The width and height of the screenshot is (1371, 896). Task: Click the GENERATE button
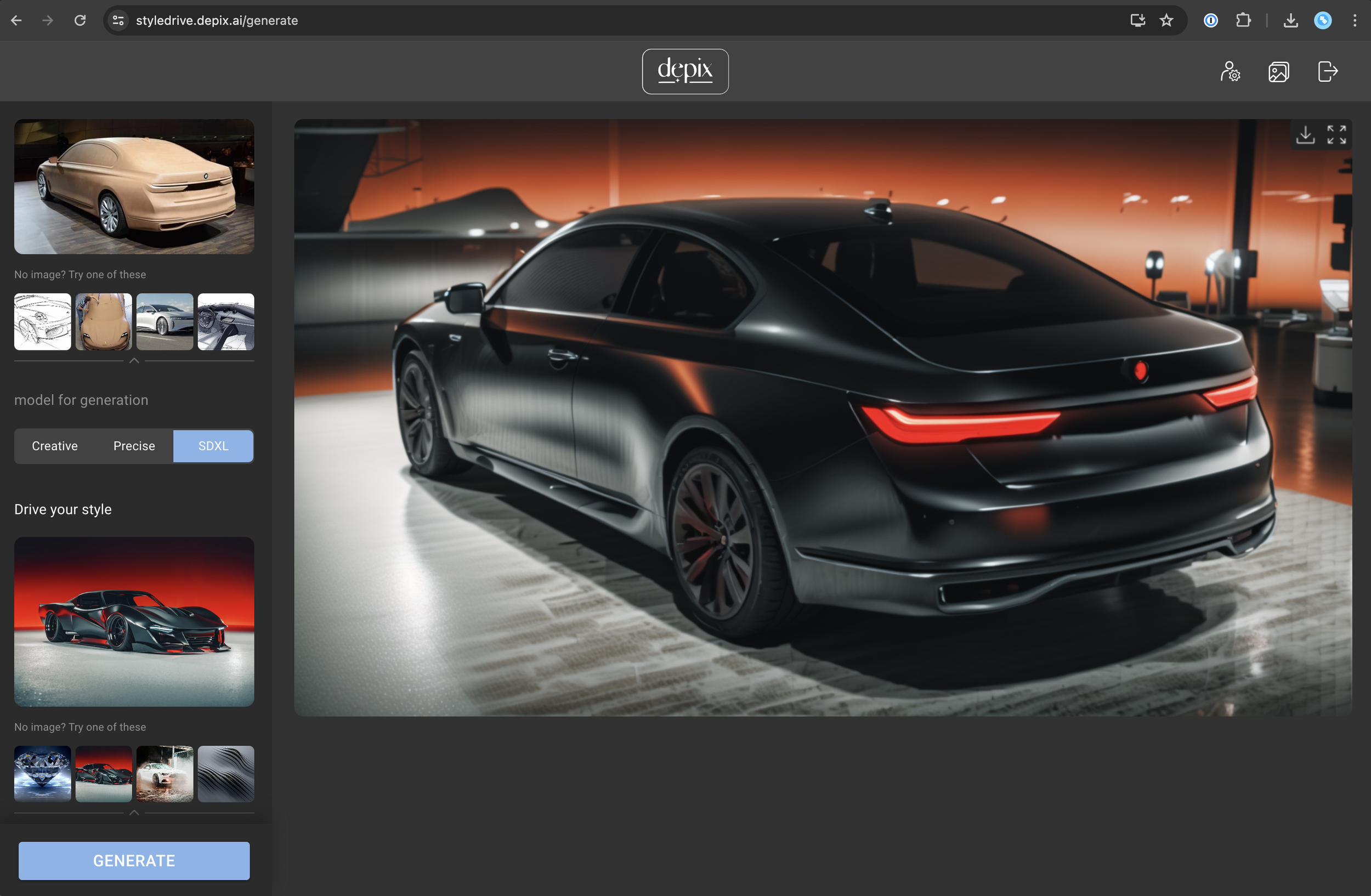click(x=134, y=861)
